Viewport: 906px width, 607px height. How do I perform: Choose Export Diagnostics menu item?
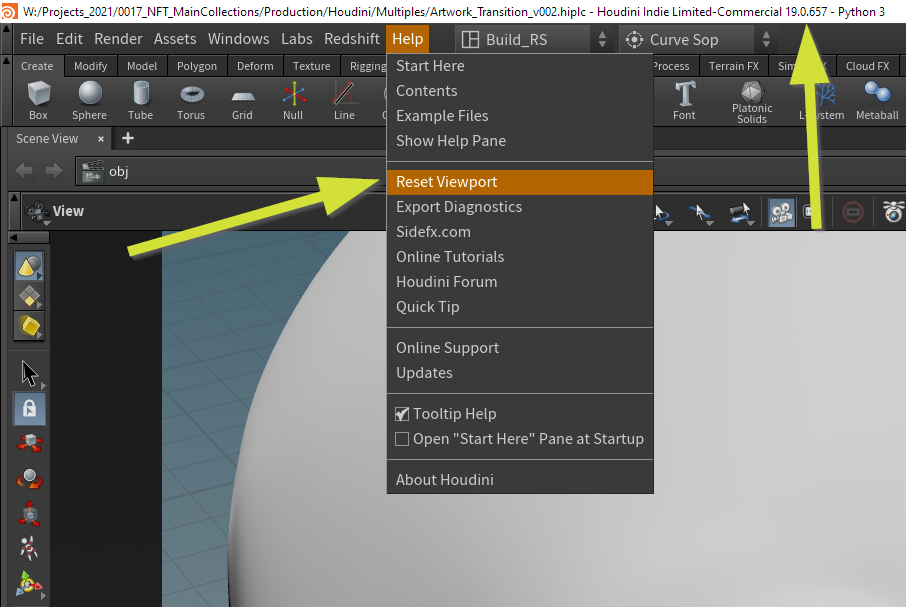coord(520,207)
